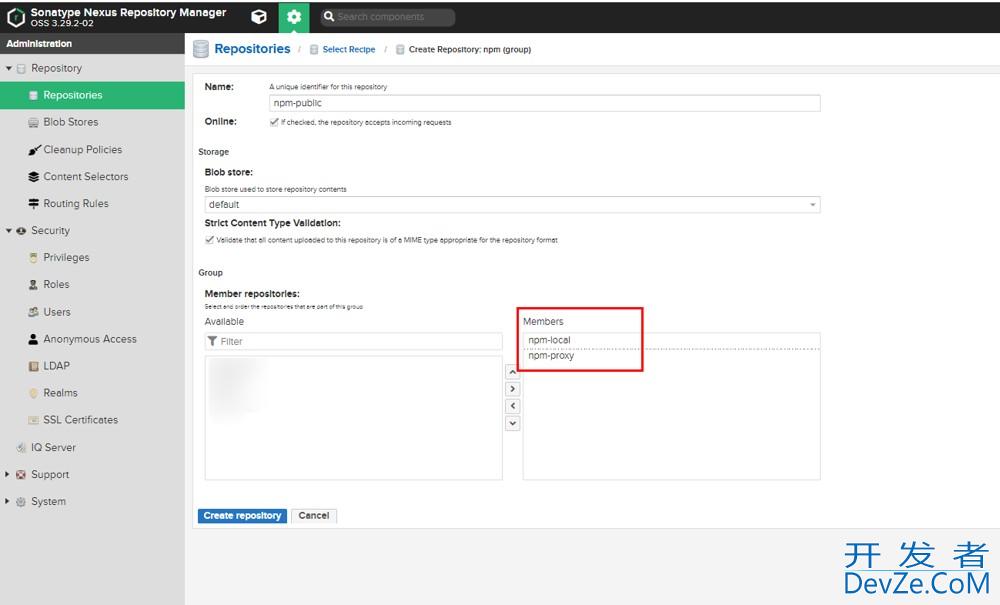Click the Select Recipe breadcrumb icon
The image size is (1000, 605).
[314, 50]
